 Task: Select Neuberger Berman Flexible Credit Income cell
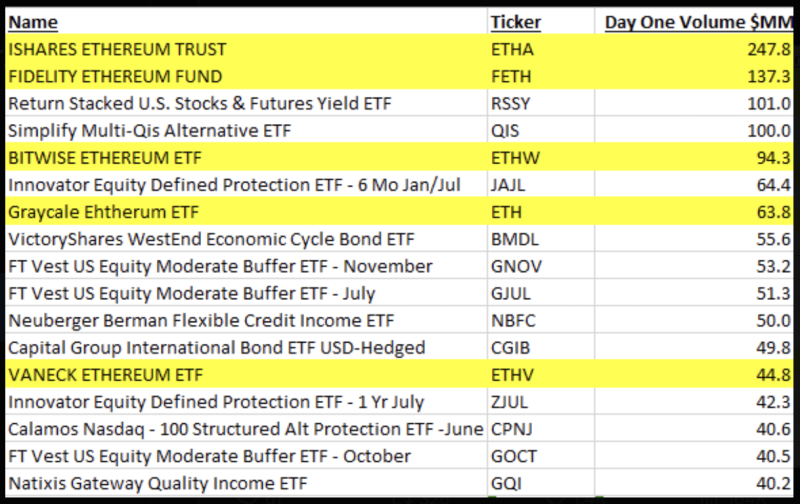246,320
